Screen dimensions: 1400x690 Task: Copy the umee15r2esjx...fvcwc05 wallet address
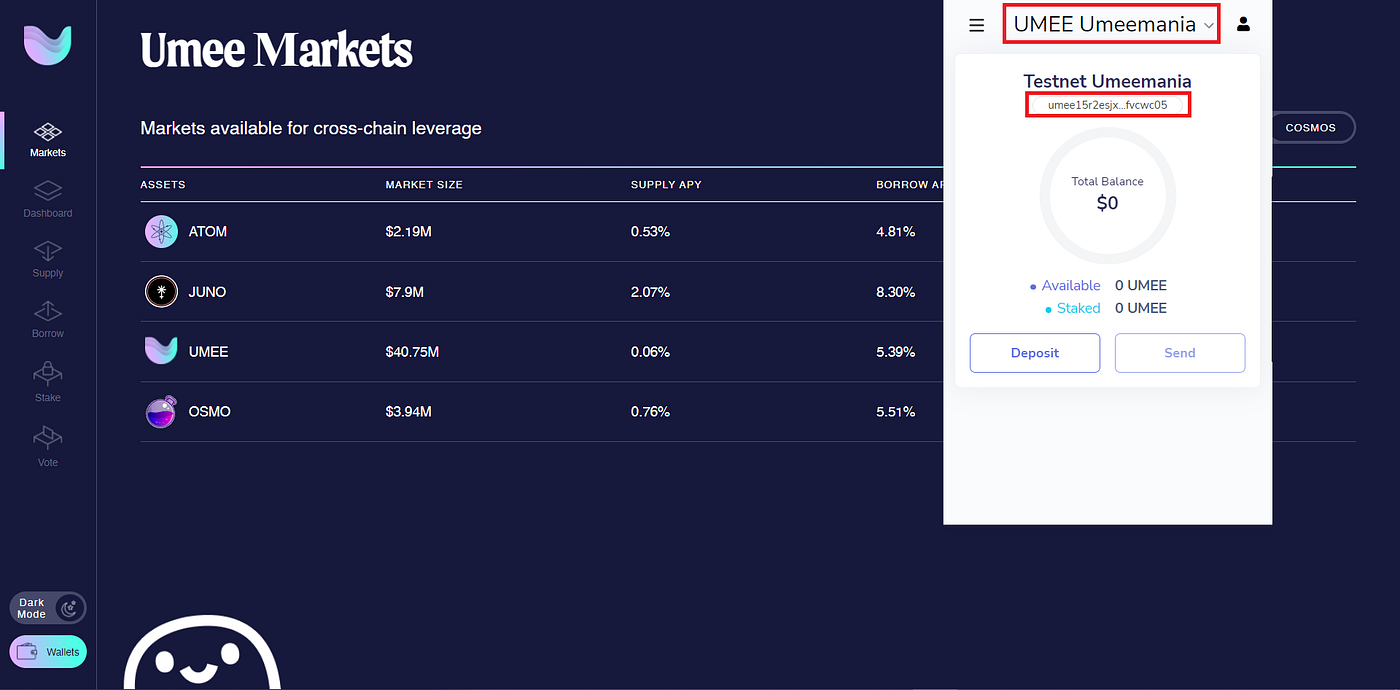[x=1107, y=105]
